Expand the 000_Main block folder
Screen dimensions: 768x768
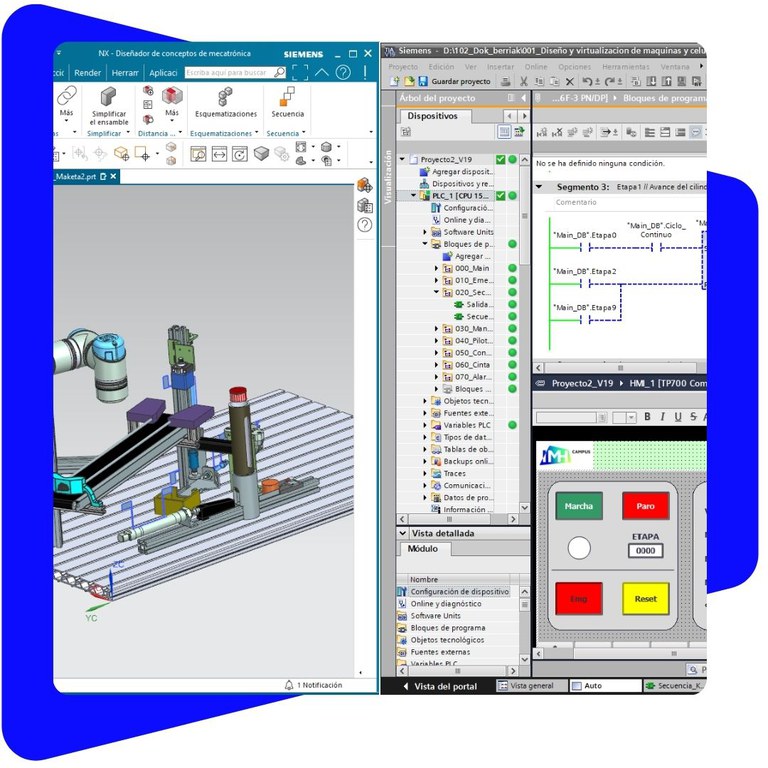click(x=436, y=268)
